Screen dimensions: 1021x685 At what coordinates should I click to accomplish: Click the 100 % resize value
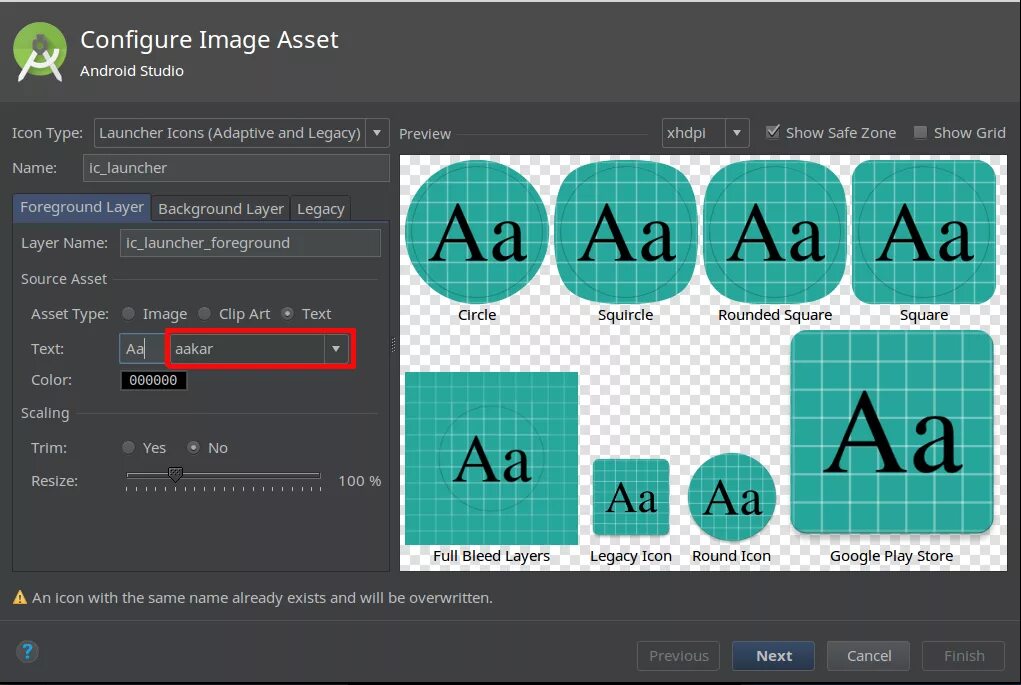tap(359, 481)
